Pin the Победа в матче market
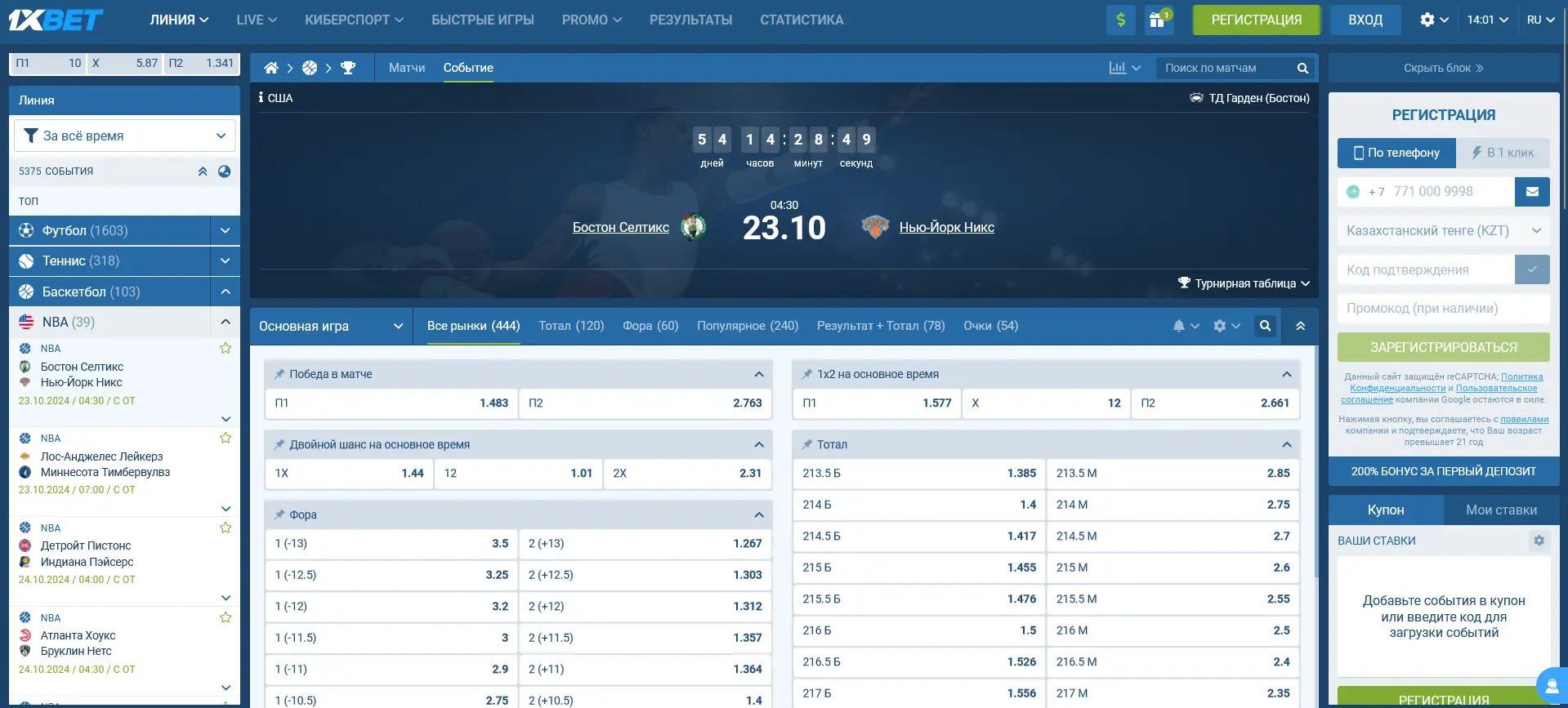 coord(279,374)
